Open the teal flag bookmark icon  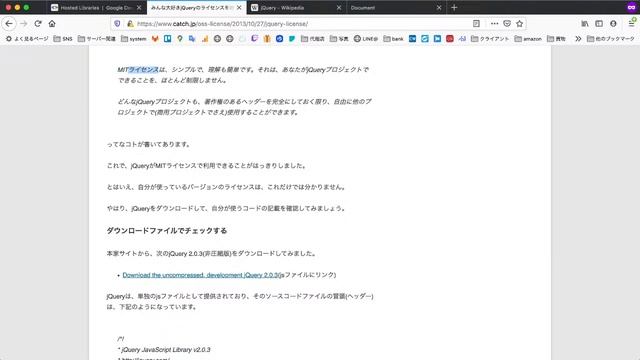(292, 39)
